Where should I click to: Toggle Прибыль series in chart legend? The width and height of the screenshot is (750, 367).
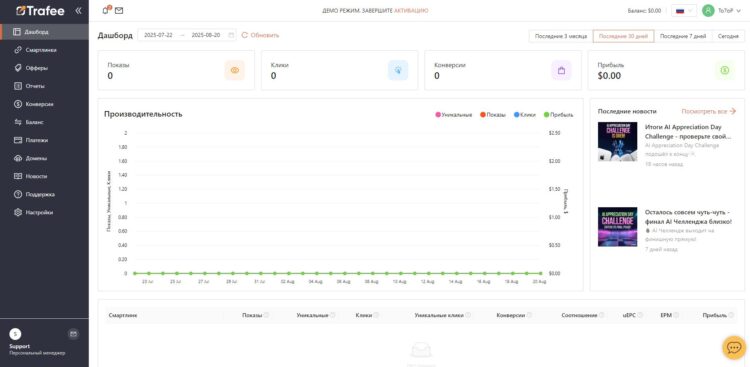point(558,115)
